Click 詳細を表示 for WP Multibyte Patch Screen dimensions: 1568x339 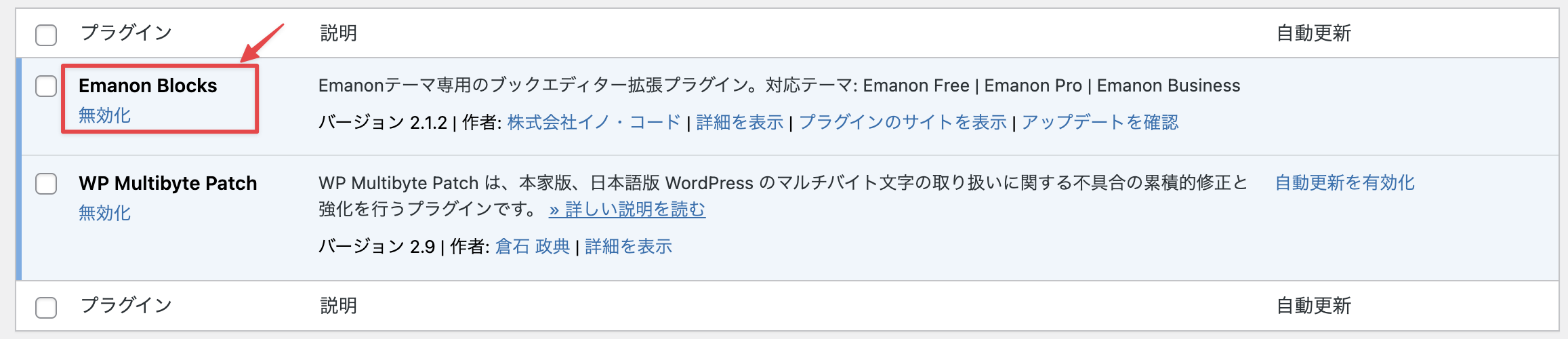pos(628,247)
